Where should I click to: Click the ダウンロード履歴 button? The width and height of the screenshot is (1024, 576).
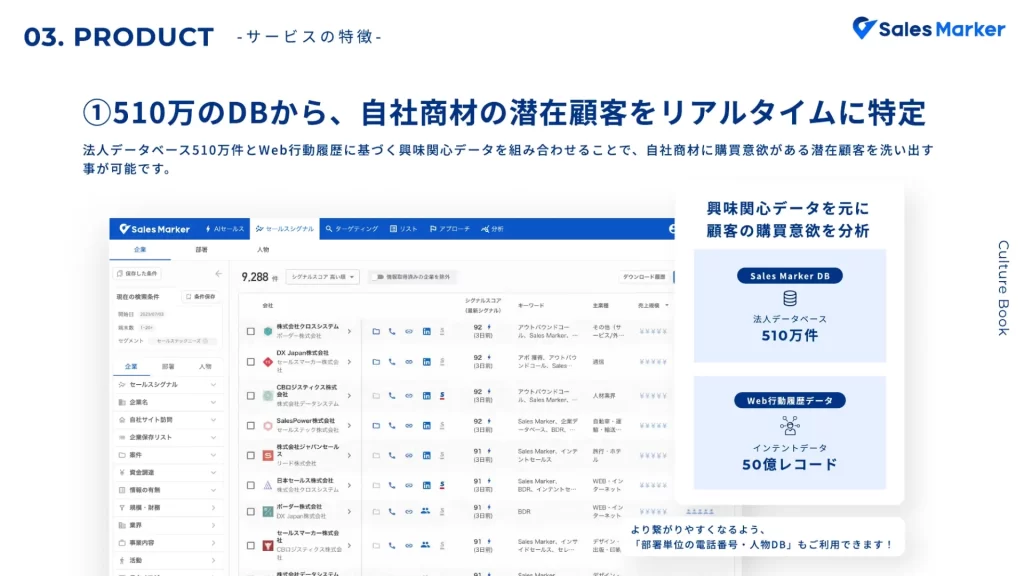pyautogui.click(x=644, y=276)
